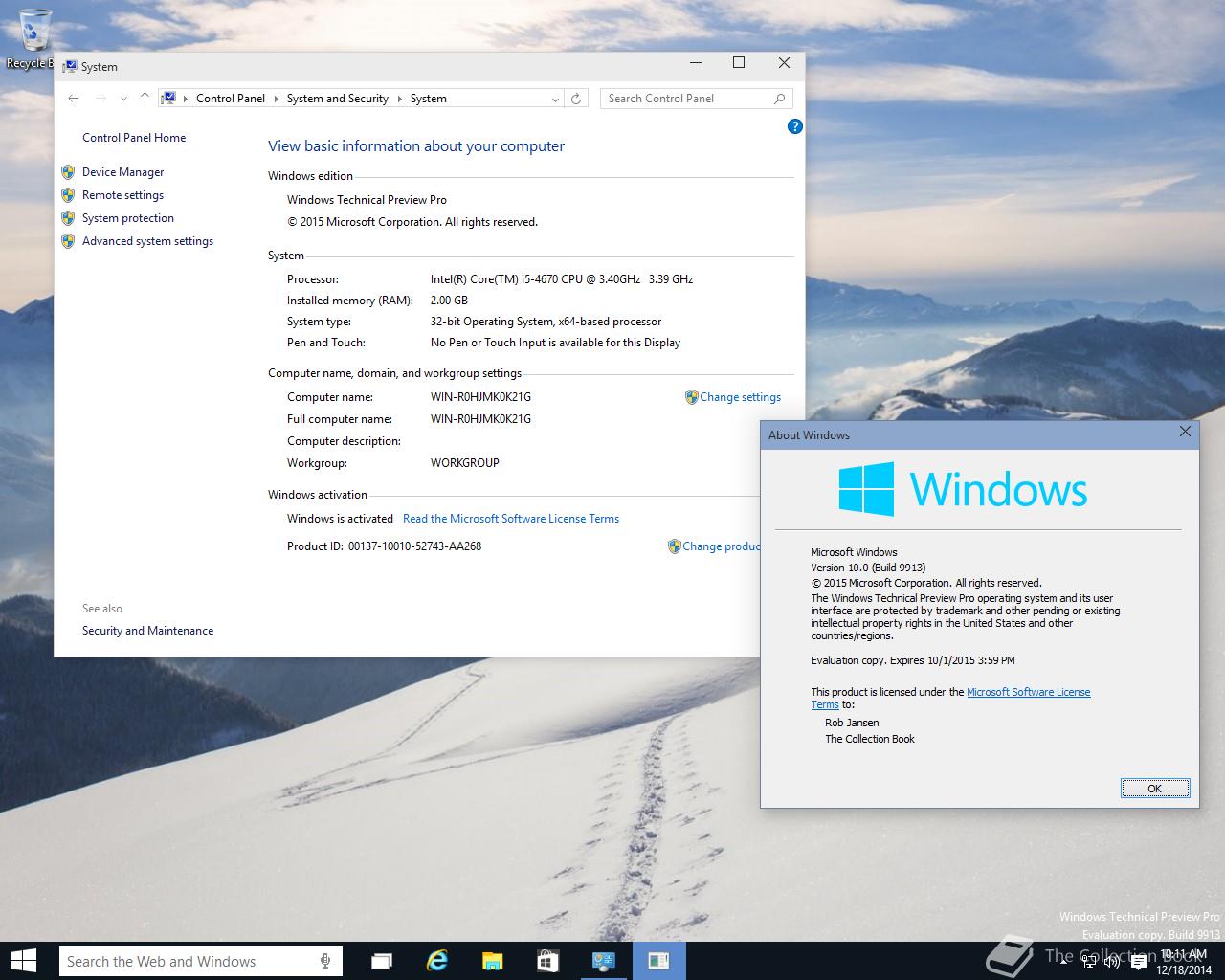Click Change settings link for computer name
The width and height of the screenshot is (1225, 980).
click(x=740, y=397)
